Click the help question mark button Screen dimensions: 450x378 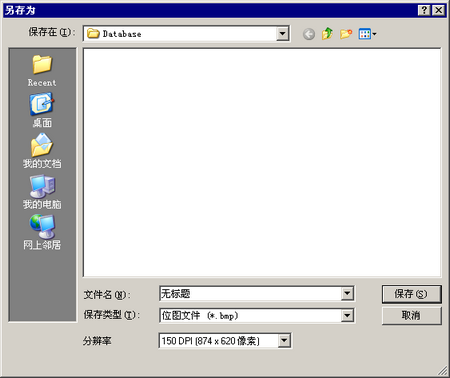click(424, 10)
